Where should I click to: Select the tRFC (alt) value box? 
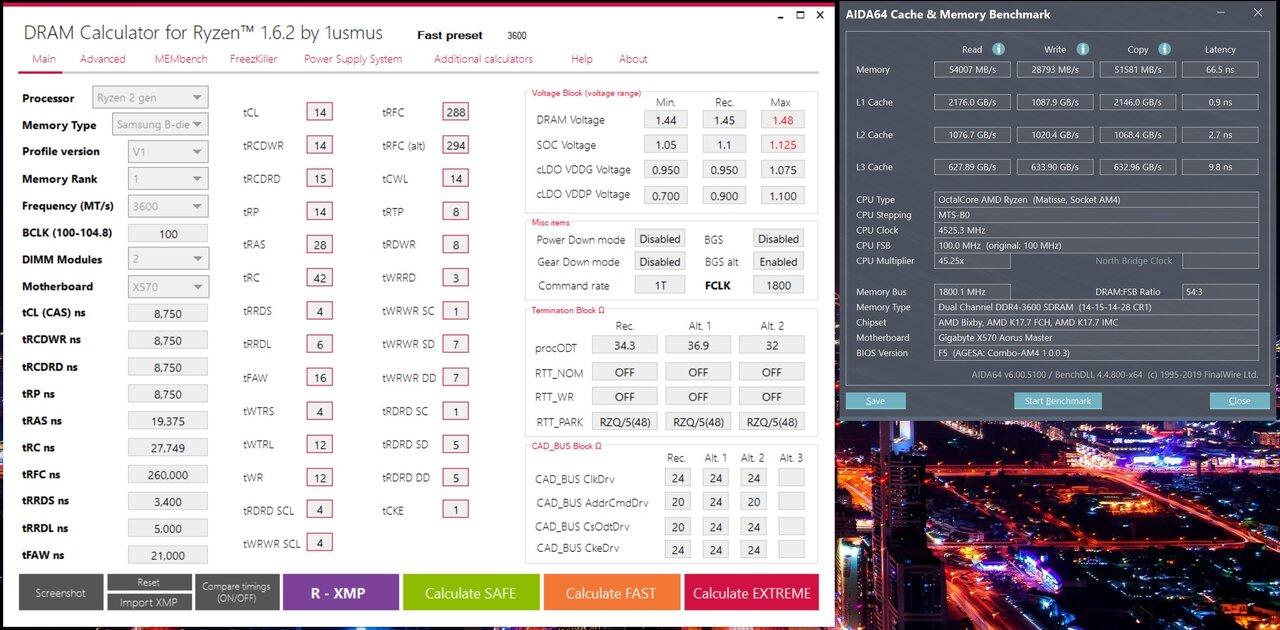tap(456, 145)
